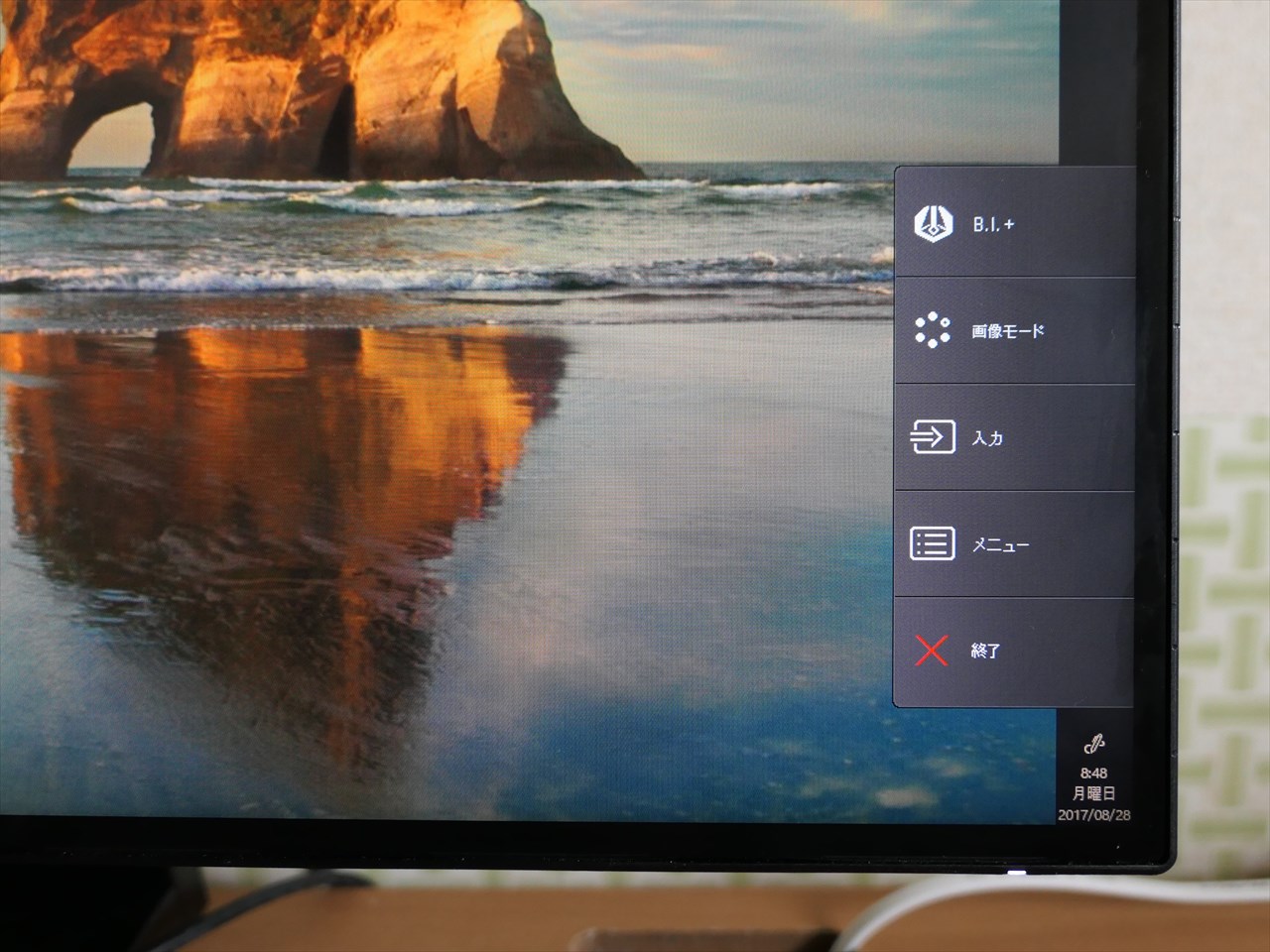The image size is (1270, 952).
Task: Click the 8:48 taskbar clock time
Action: click(x=1093, y=773)
